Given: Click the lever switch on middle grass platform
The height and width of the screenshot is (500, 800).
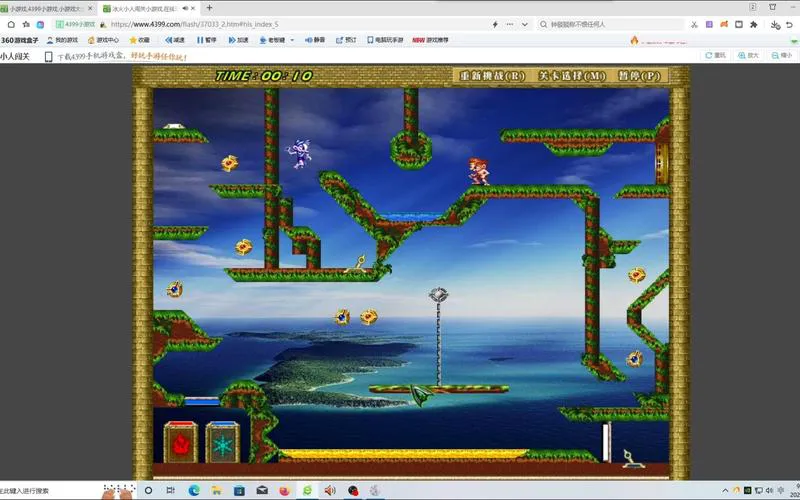Looking at the screenshot, I should pos(357,263).
